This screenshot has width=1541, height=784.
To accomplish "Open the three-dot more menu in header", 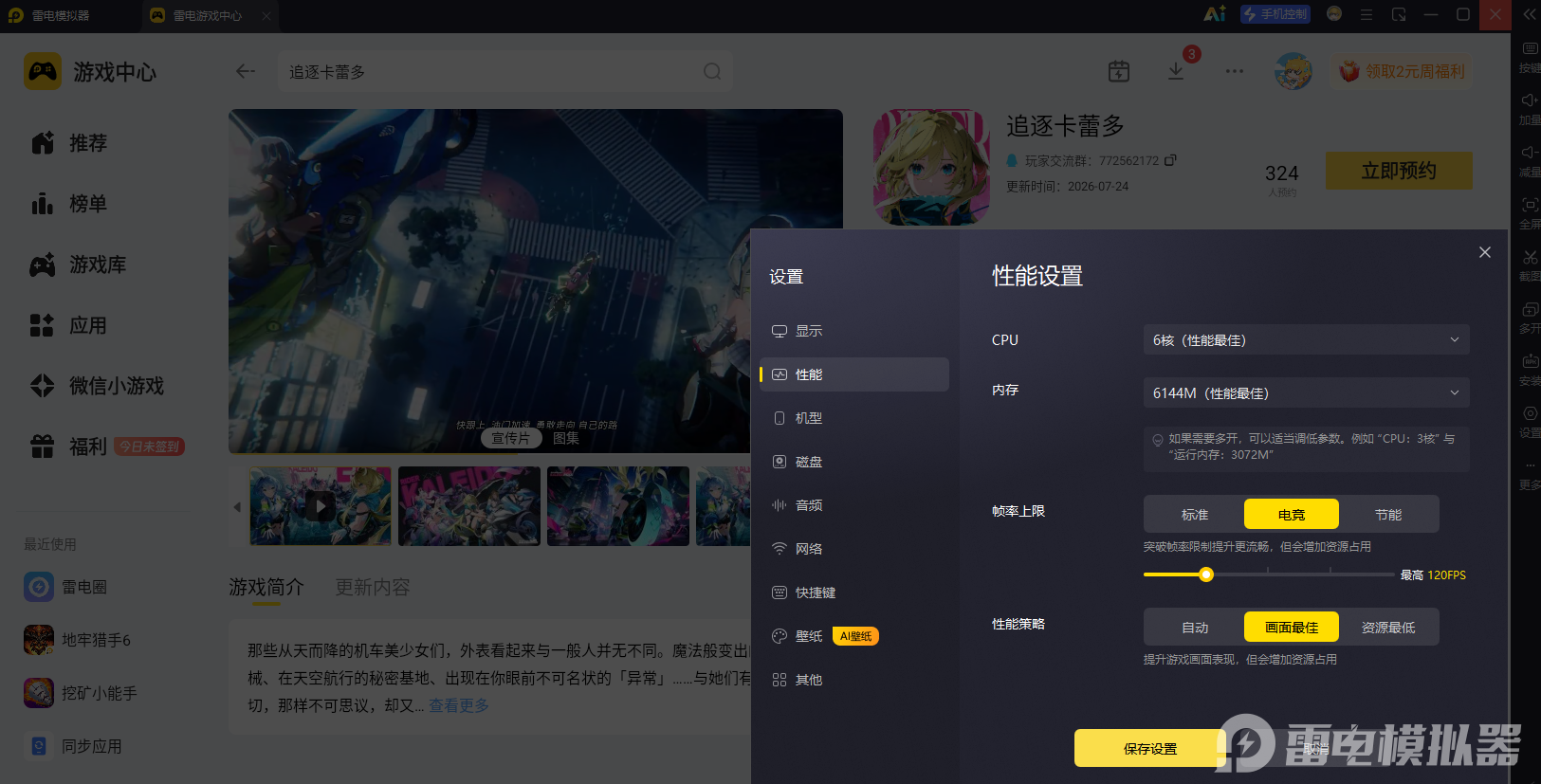I will (x=1234, y=71).
